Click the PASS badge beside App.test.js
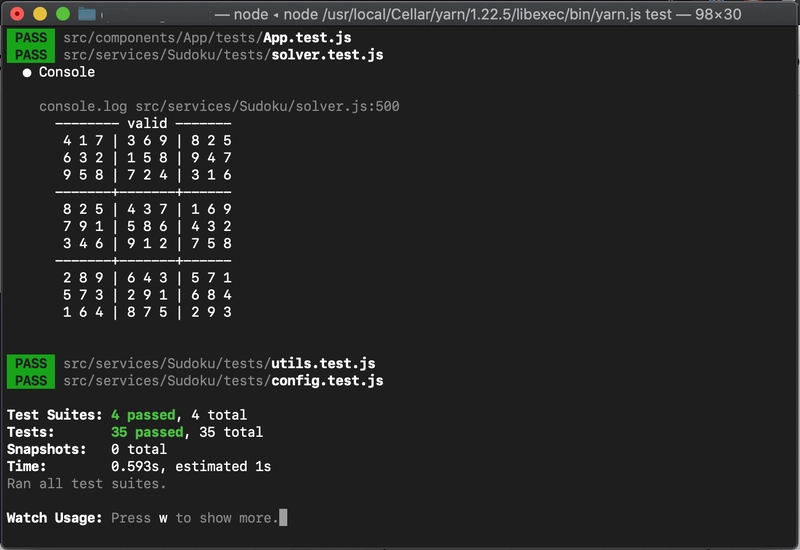 click(x=31, y=38)
